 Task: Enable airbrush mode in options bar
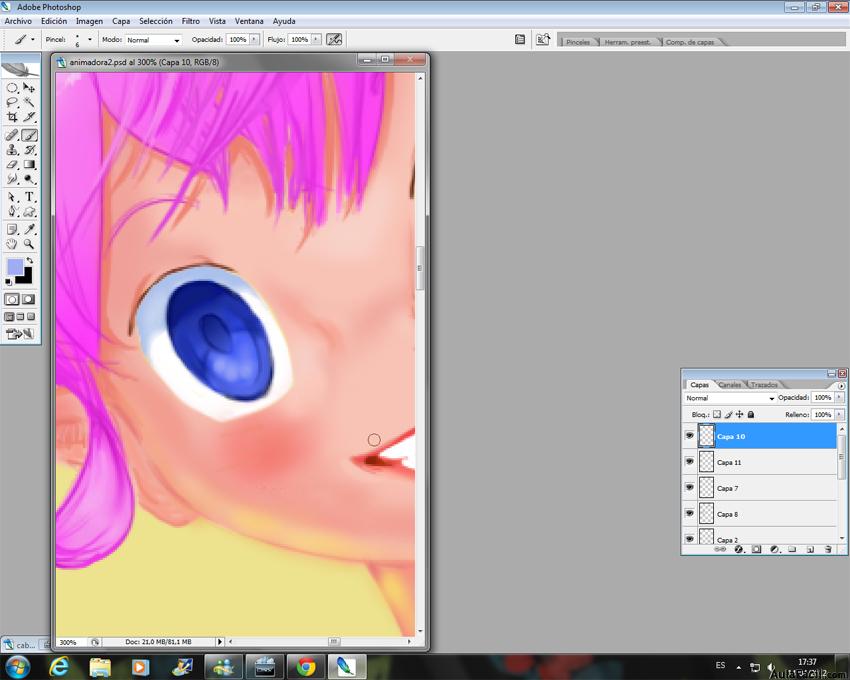pos(334,39)
